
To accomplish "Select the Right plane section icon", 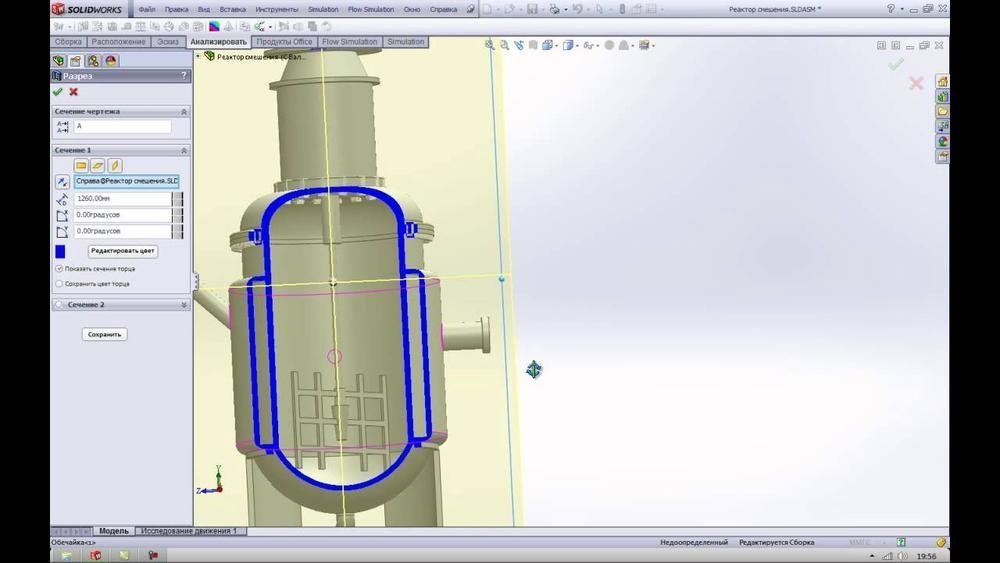I will 114,166.
